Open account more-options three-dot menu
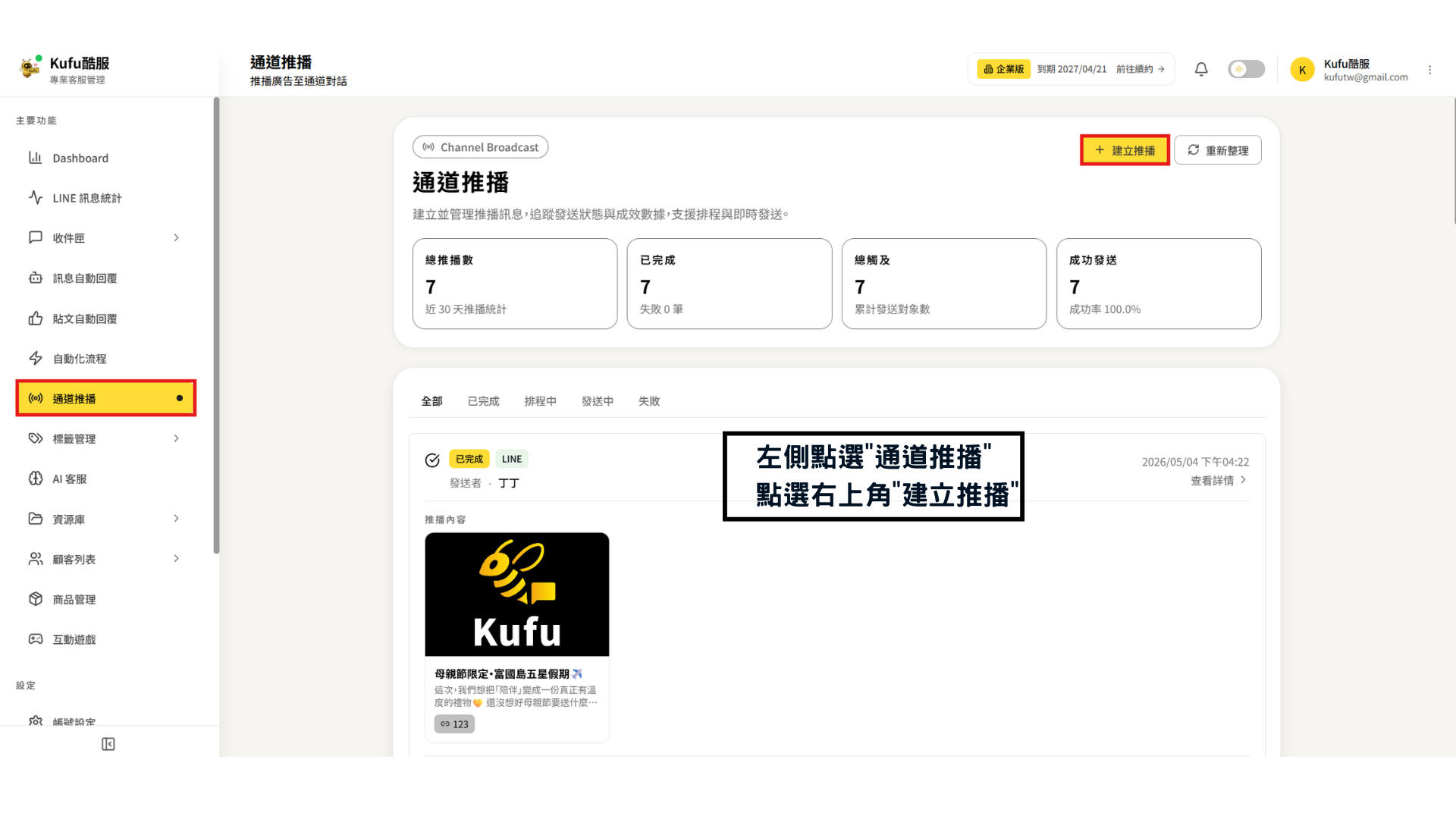 (x=1430, y=70)
